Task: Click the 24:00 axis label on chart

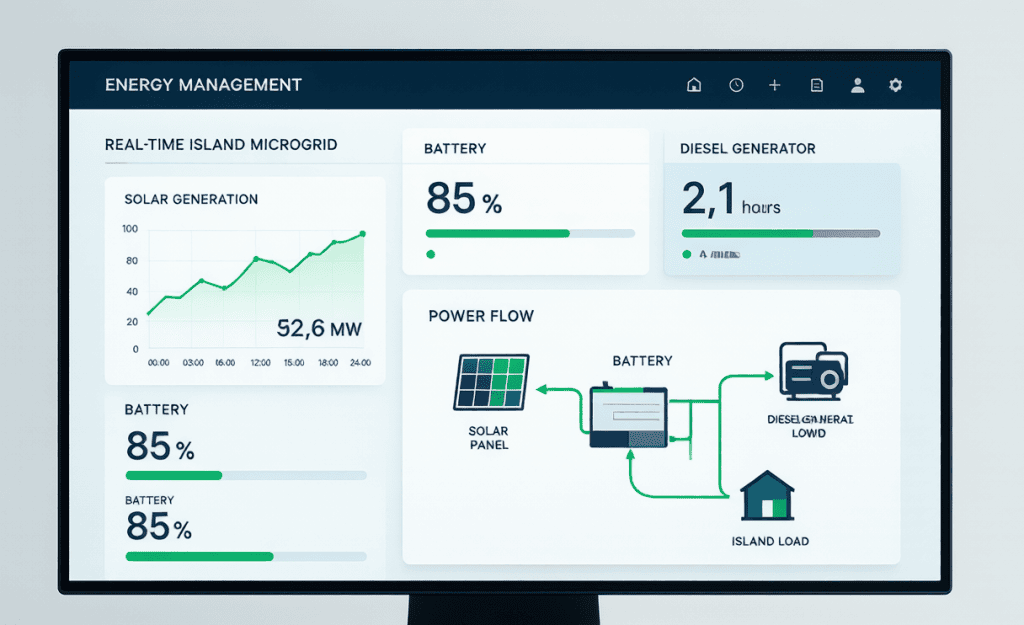Action: (360, 362)
